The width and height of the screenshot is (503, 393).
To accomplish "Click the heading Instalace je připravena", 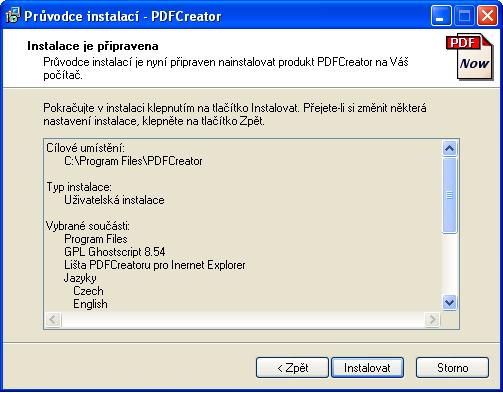I will click(x=93, y=46).
